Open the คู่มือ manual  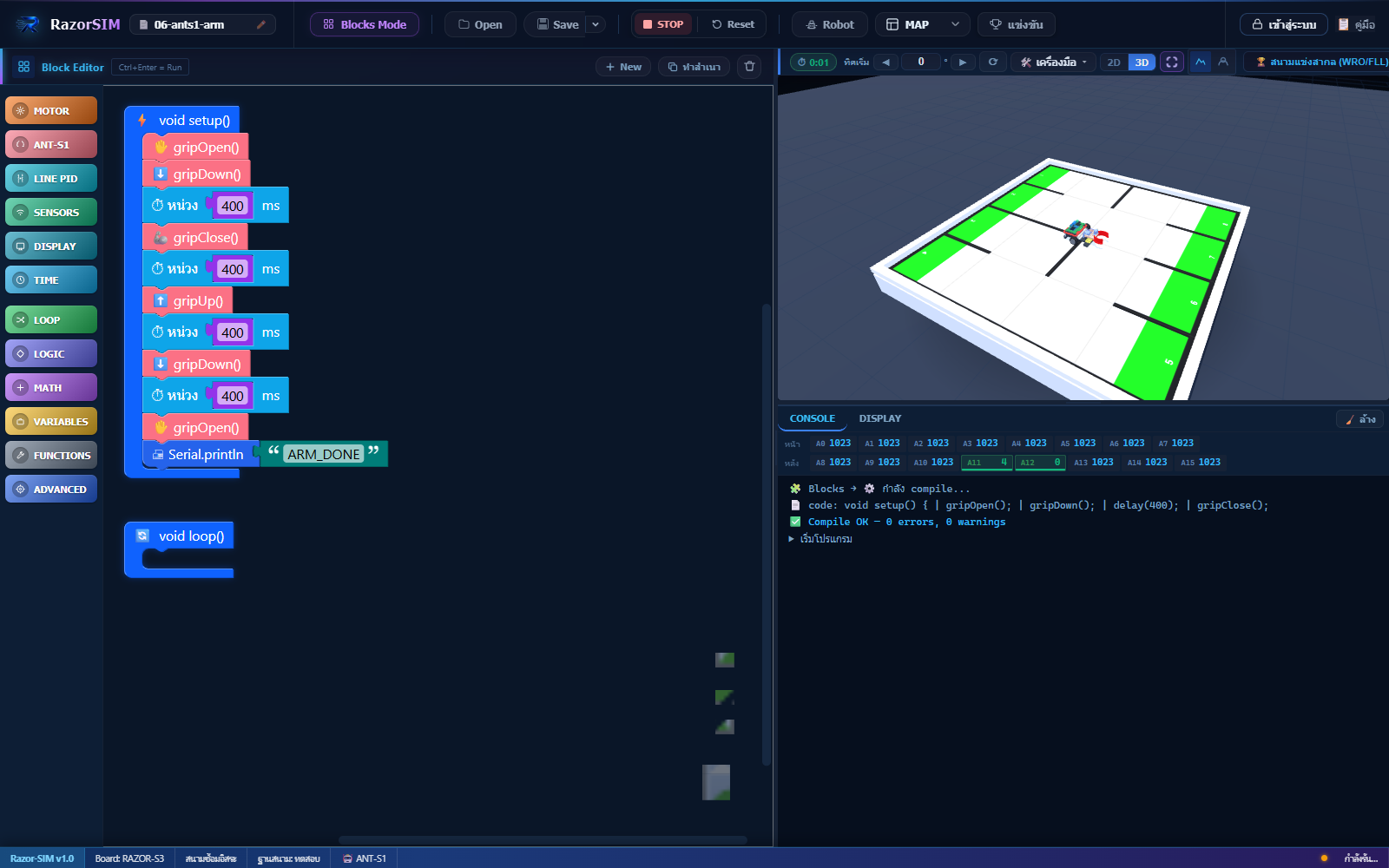point(1357,24)
